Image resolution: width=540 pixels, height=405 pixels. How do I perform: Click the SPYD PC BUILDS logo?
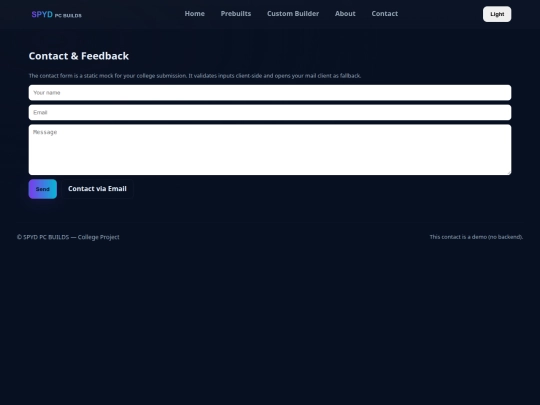point(56,15)
